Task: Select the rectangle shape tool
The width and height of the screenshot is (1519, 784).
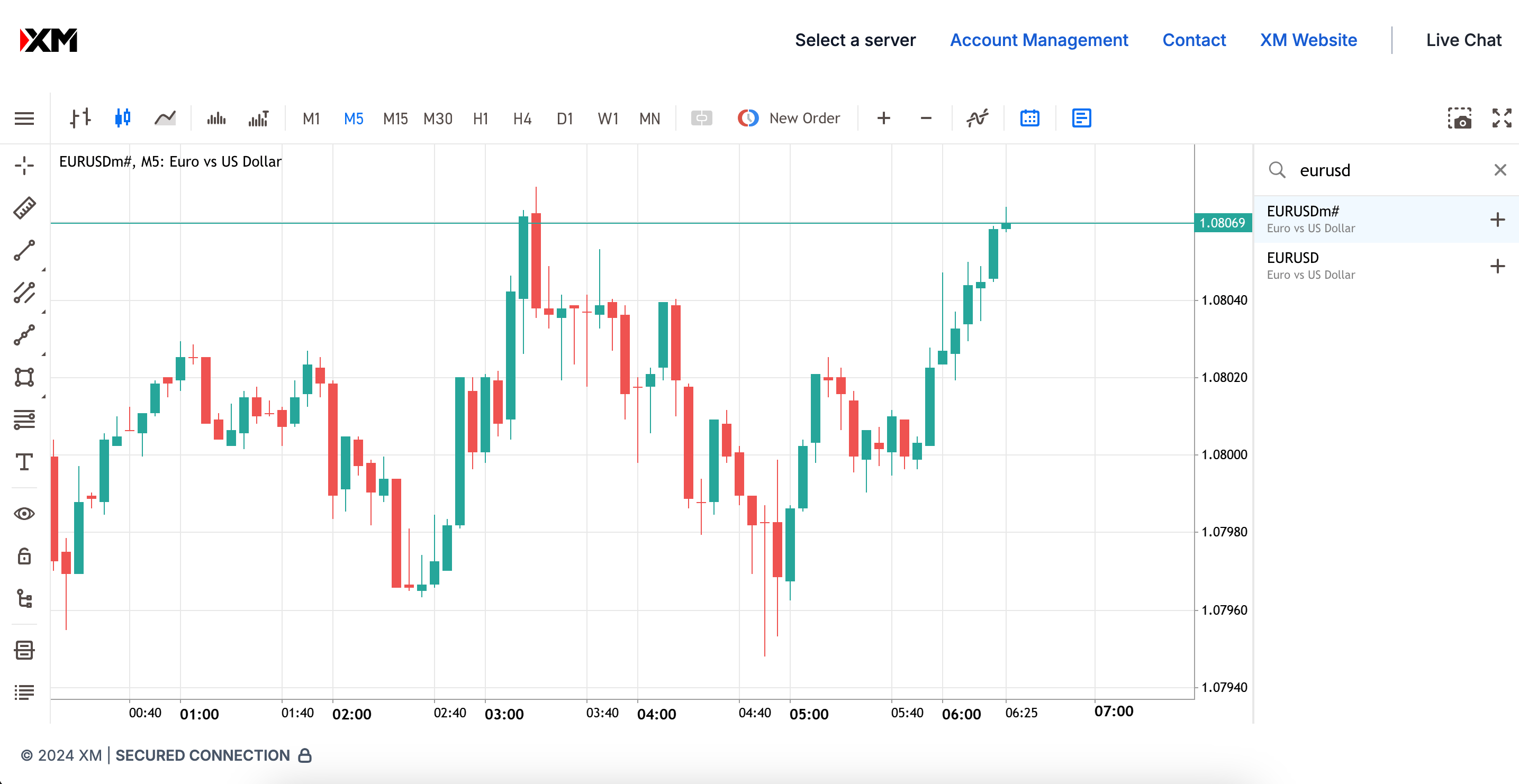Action: pos(24,377)
